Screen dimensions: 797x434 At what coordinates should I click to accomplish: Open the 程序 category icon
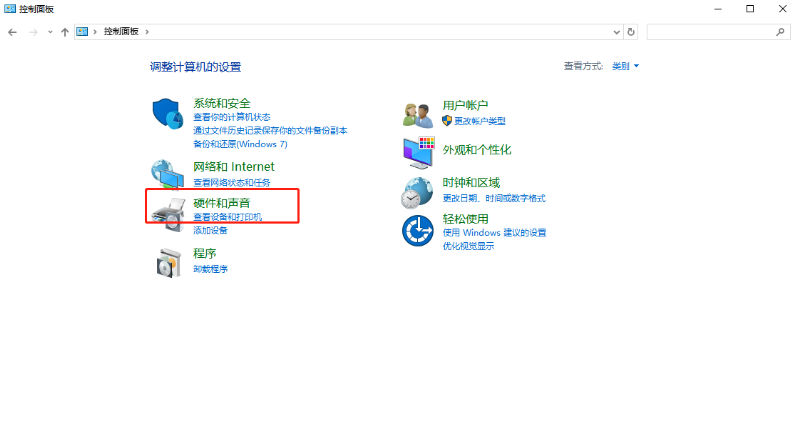[167, 262]
